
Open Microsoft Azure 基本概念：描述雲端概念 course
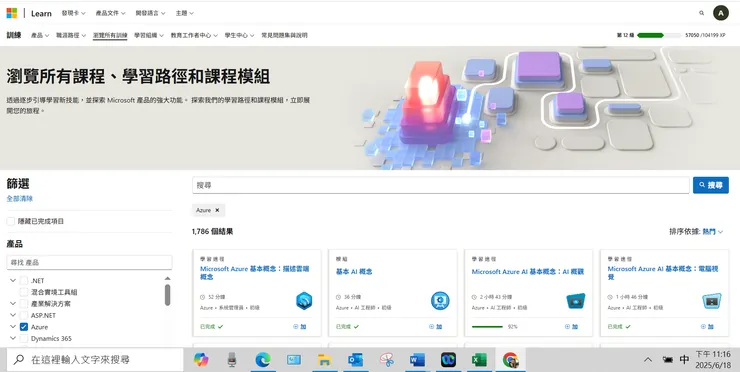[254, 272]
